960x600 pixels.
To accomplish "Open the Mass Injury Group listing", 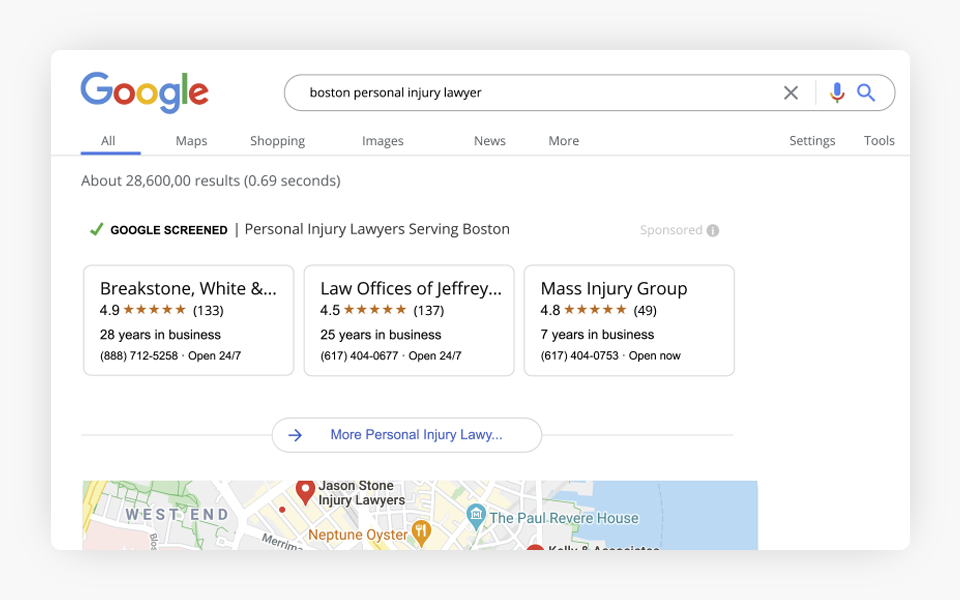I will coord(629,320).
